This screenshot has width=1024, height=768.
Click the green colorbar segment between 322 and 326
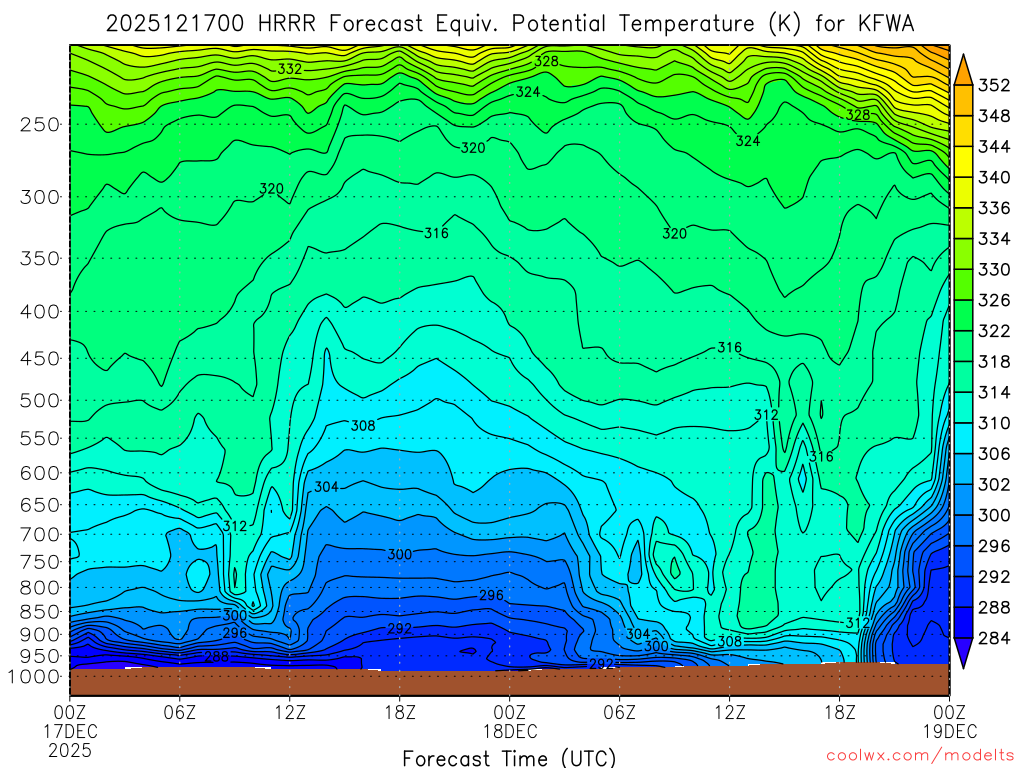click(963, 315)
